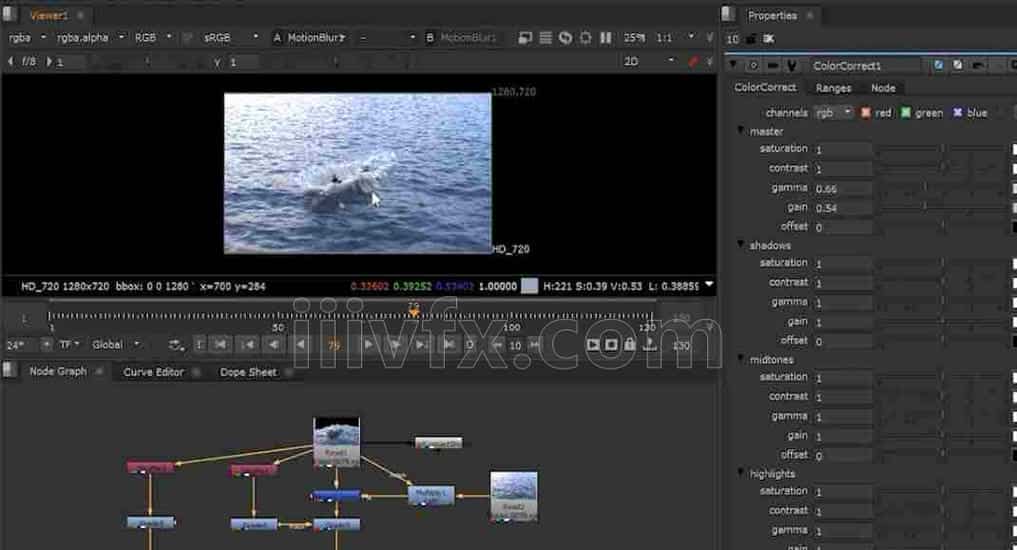1017x550 pixels.
Task: Click the flipbook play icon
Action: tap(593, 344)
